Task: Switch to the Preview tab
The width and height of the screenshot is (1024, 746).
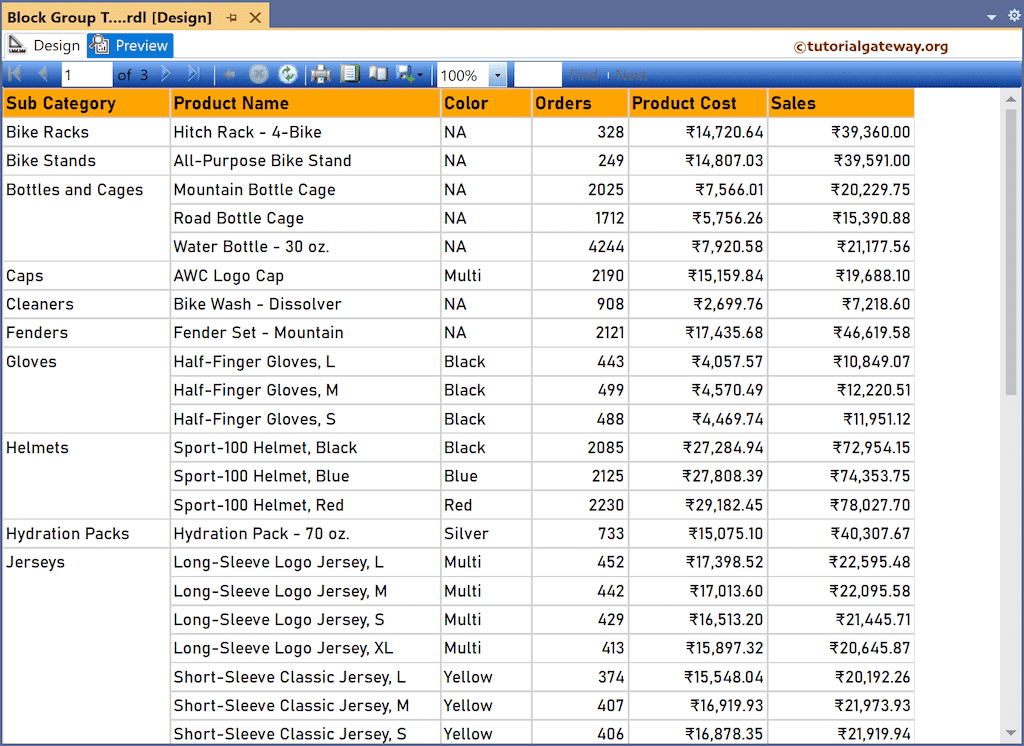Action: pyautogui.click(x=129, y=45)
